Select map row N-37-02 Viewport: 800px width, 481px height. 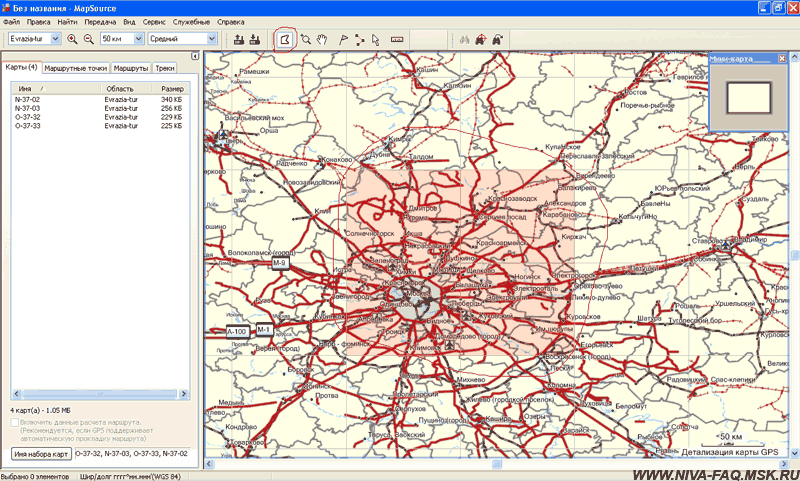click(98, 99)
